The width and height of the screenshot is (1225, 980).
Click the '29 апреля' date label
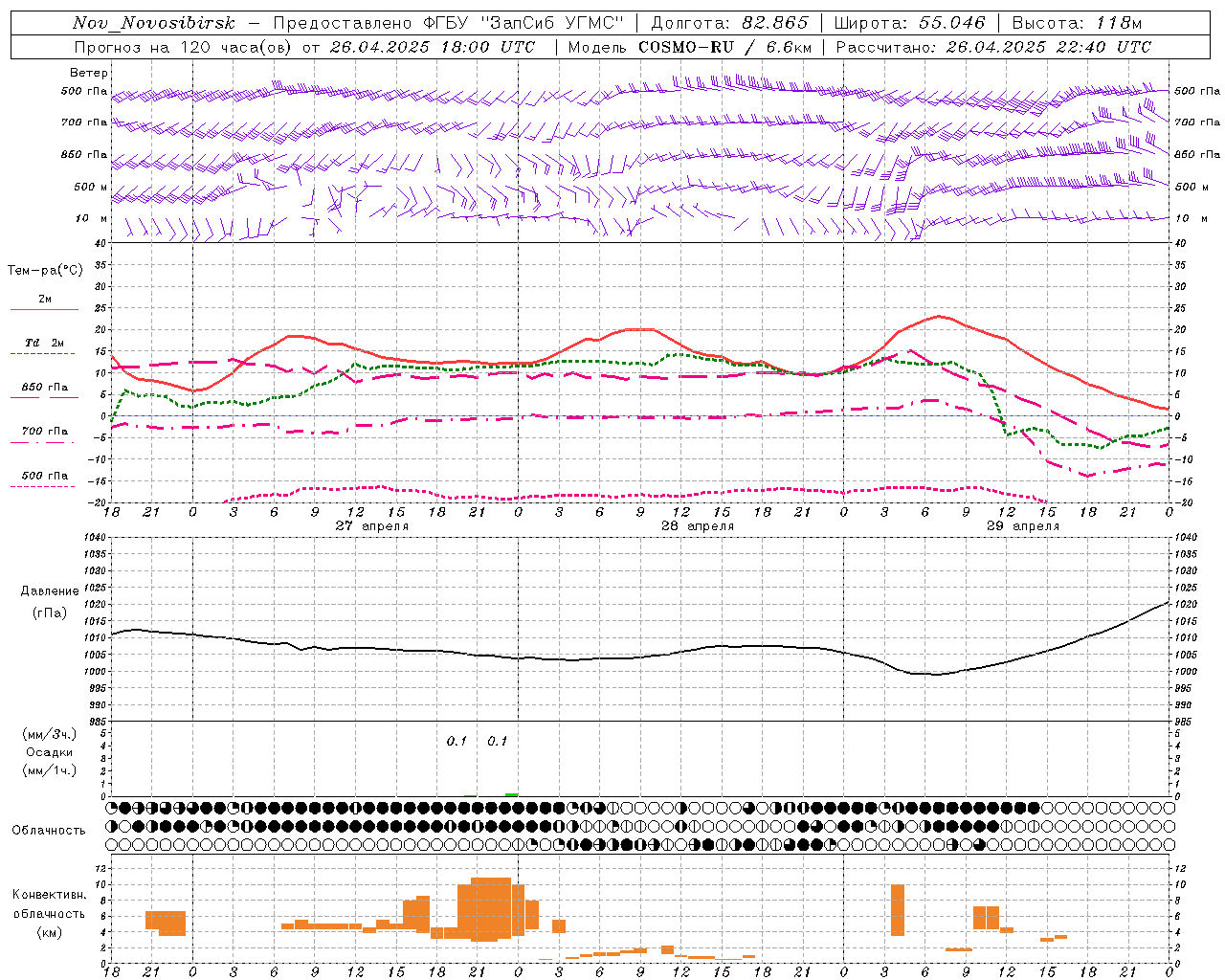pos(1023,526)
